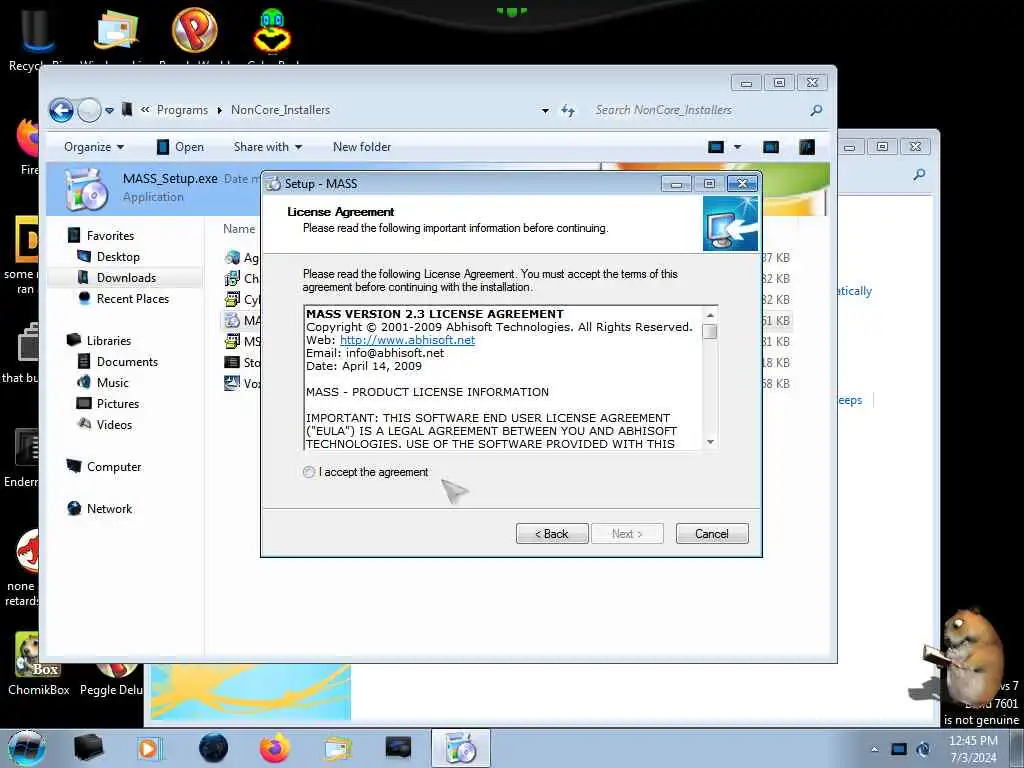Image resolution: width=1024 pixels, height=768 pixels.
Task: Click the 'Vo' file icon in list
Action: click(x=232, y=383)
